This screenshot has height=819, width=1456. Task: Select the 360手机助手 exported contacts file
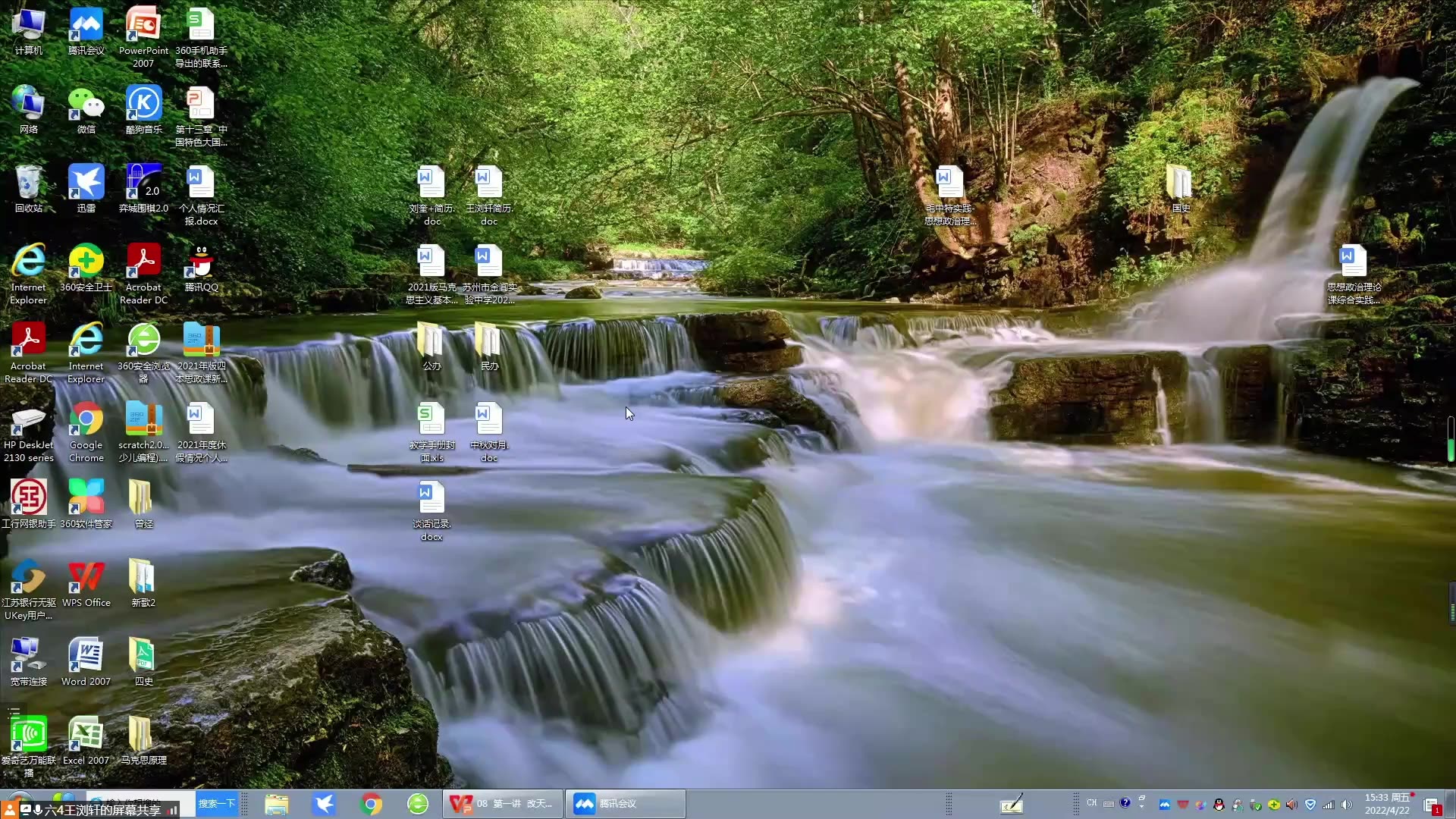201,38
